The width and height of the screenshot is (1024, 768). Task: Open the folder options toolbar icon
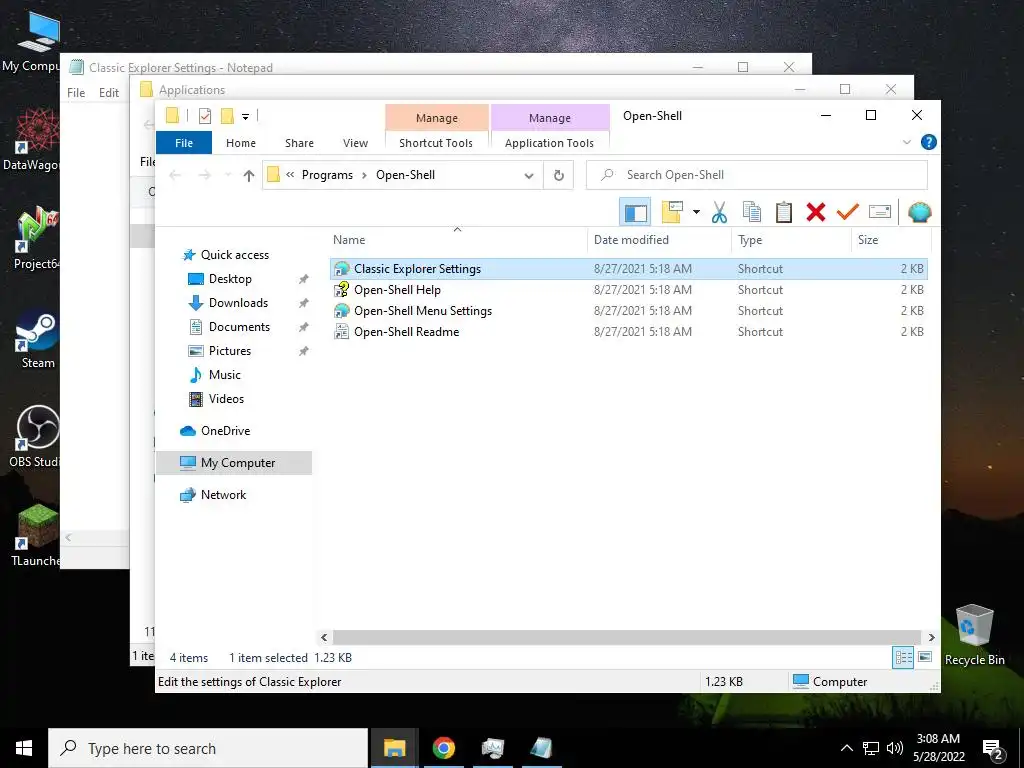pyautogui.click(x=672, y=212)
